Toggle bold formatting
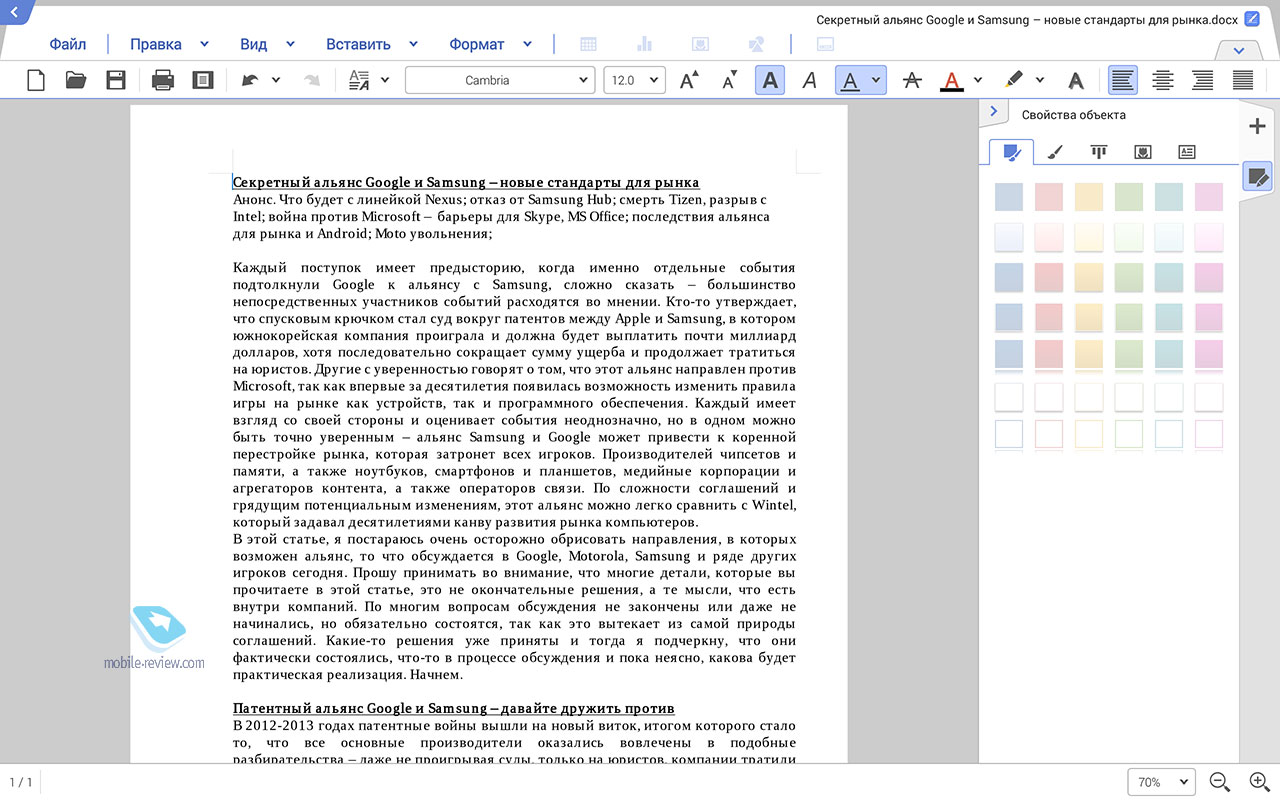This screenshot has height=800, width=1280. pos(770,80)
